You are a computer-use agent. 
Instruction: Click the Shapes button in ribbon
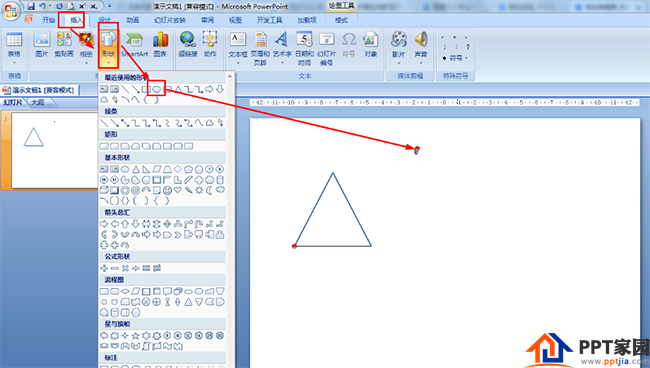tap(108, 46)
